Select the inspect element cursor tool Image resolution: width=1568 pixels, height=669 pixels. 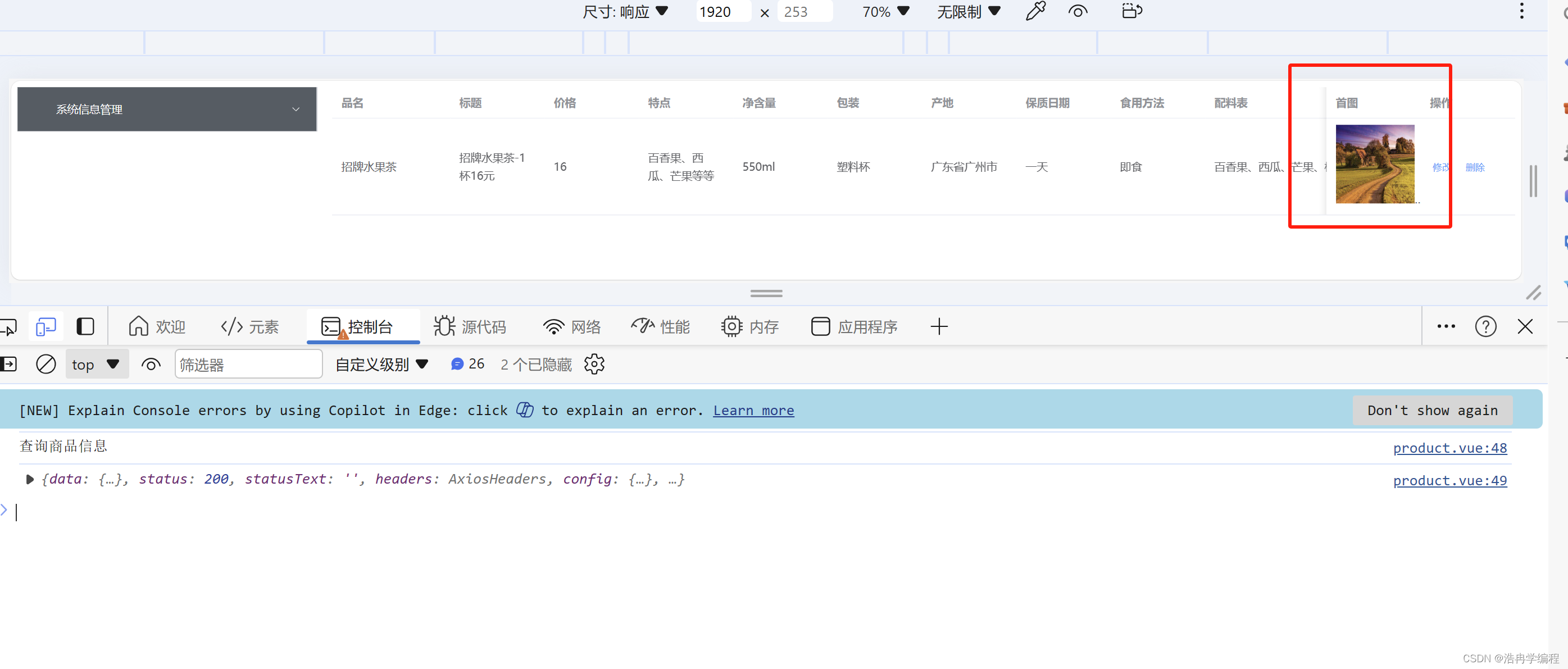(8, 326)
